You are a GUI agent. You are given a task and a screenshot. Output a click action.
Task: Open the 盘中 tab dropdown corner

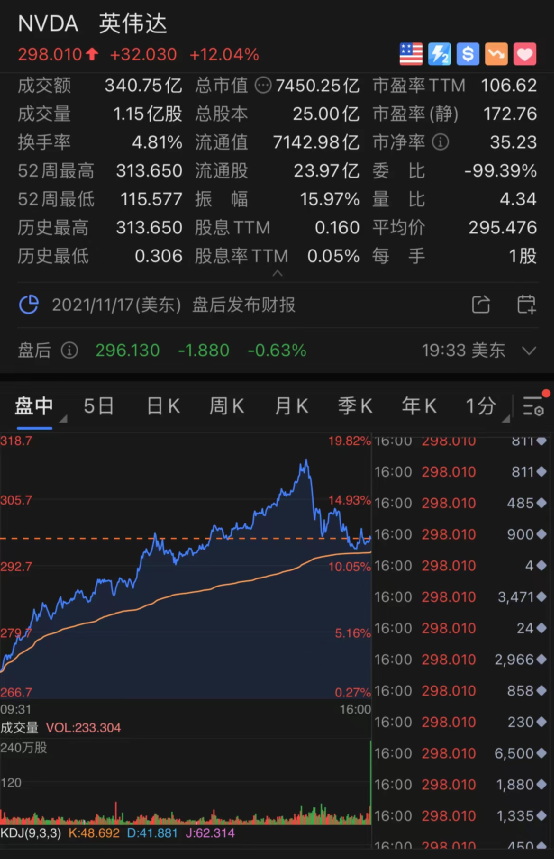click(x=63, y=419)
